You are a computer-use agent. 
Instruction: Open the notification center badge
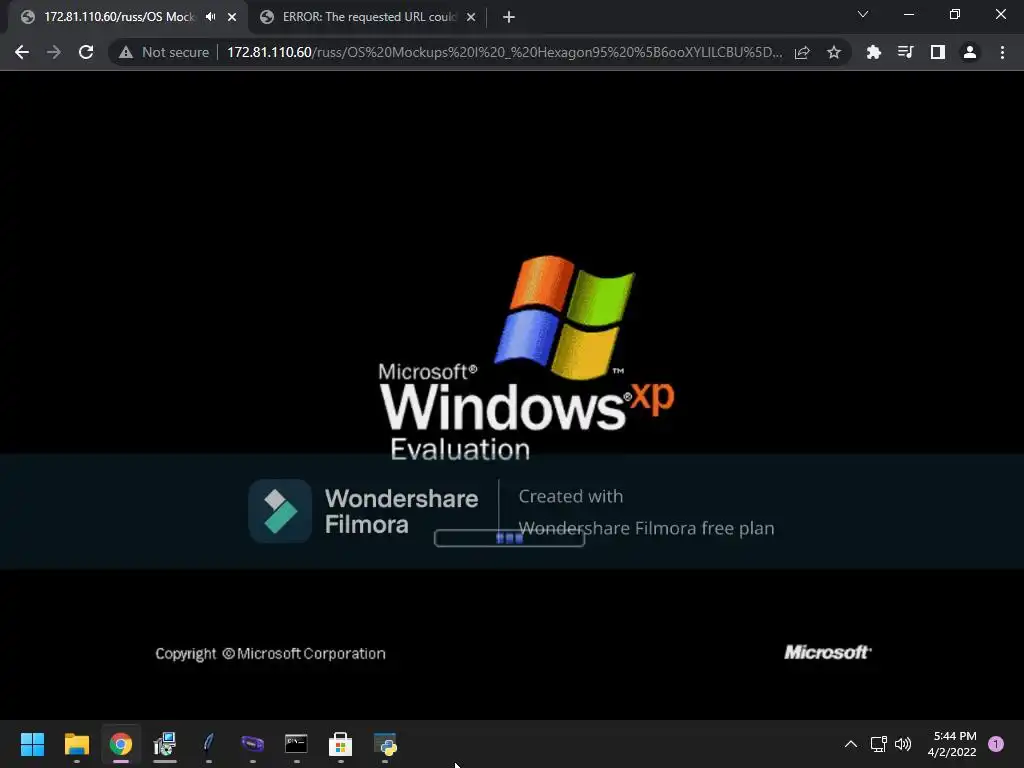pos(995,744)
